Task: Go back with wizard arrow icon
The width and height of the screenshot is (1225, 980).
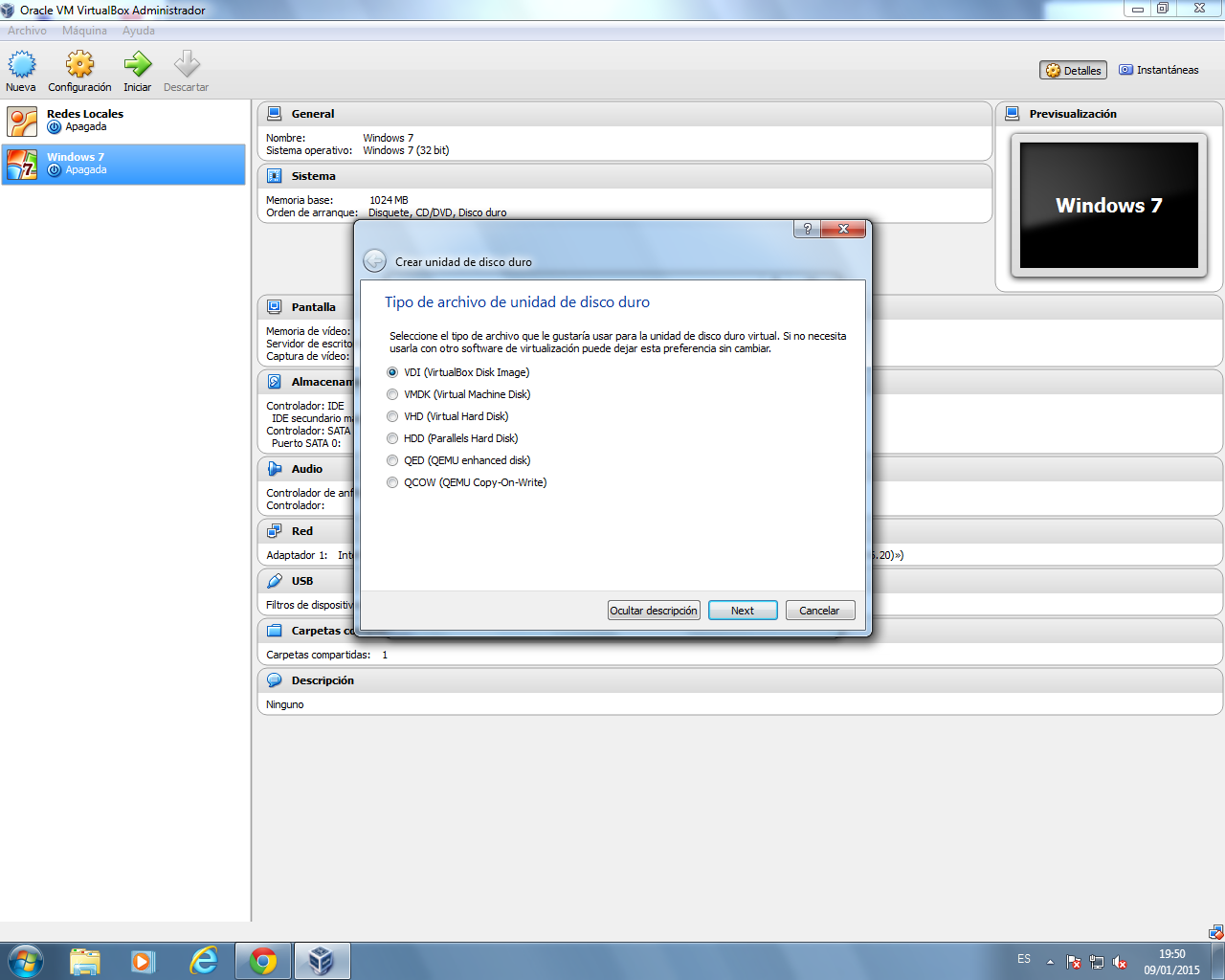Action: click(375, 261)
